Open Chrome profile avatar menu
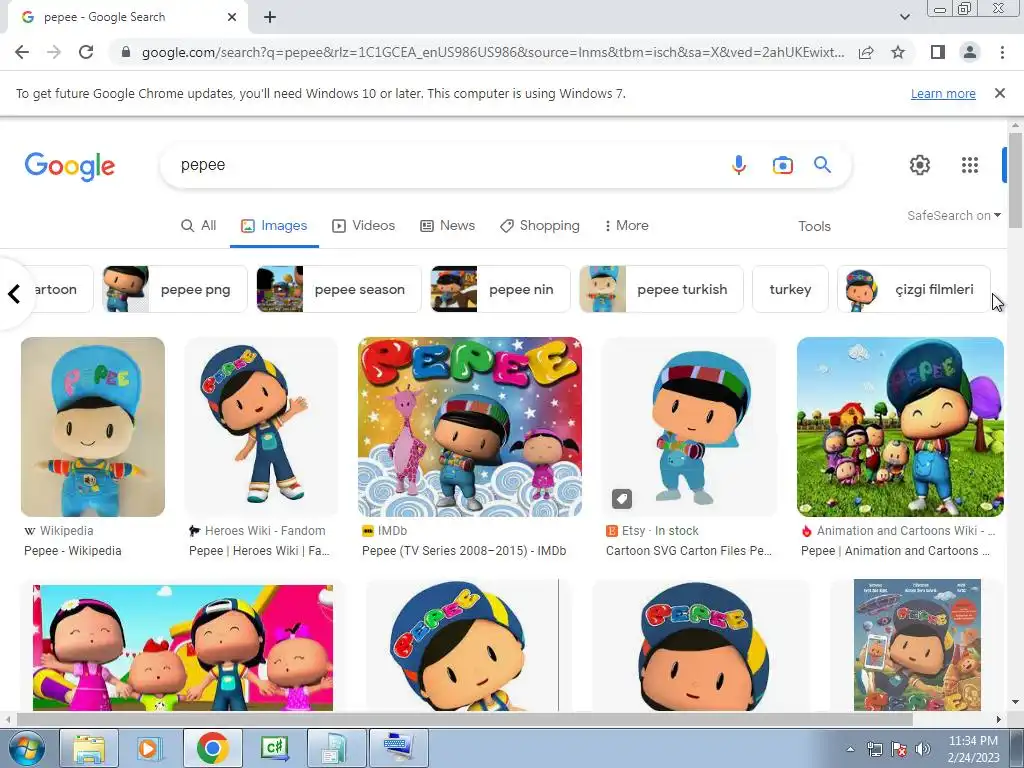This screenshot has width=1024, height=768. tap(970, 52)
